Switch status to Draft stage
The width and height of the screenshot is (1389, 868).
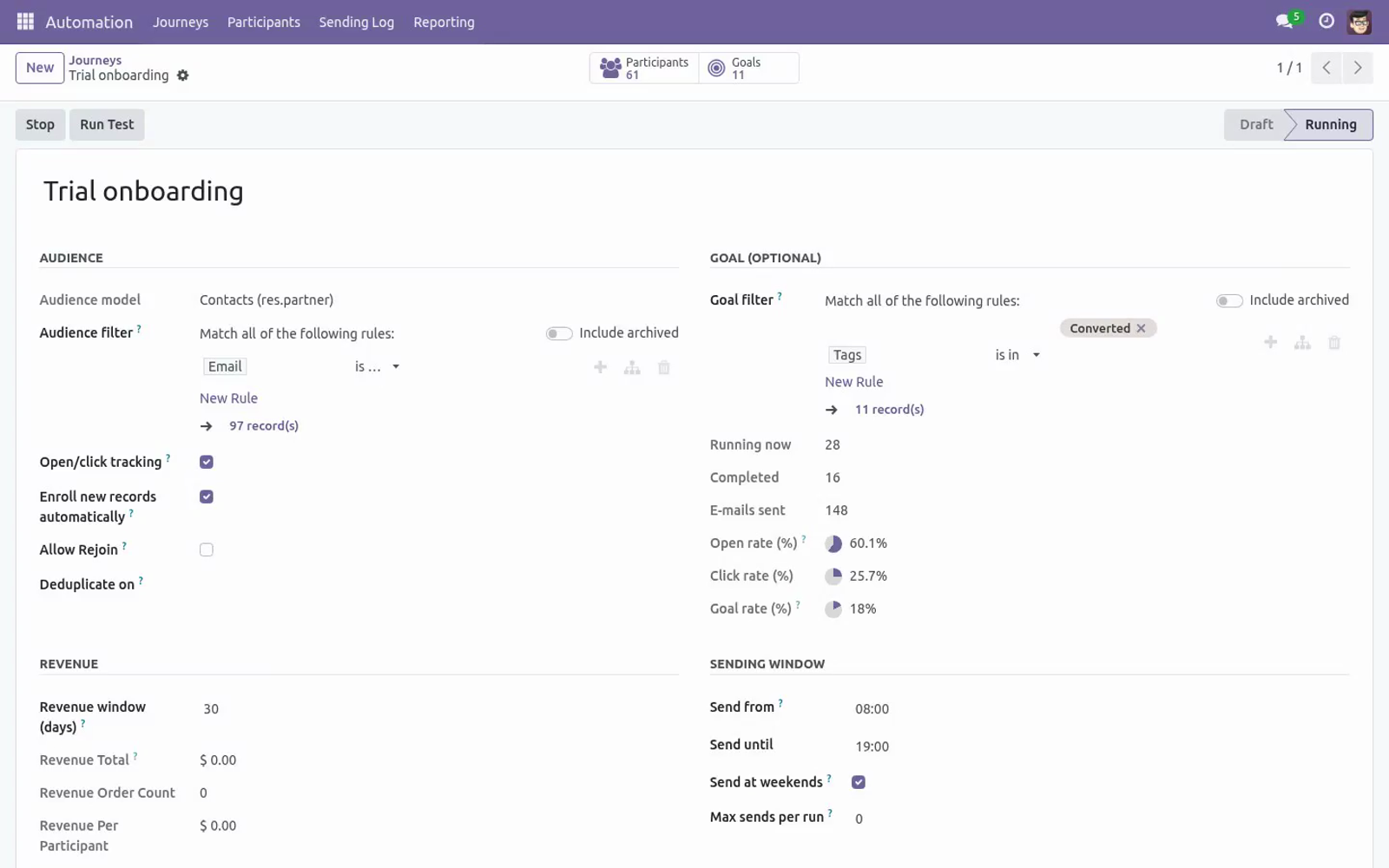pyautogui.click(x=1255, y=124)
